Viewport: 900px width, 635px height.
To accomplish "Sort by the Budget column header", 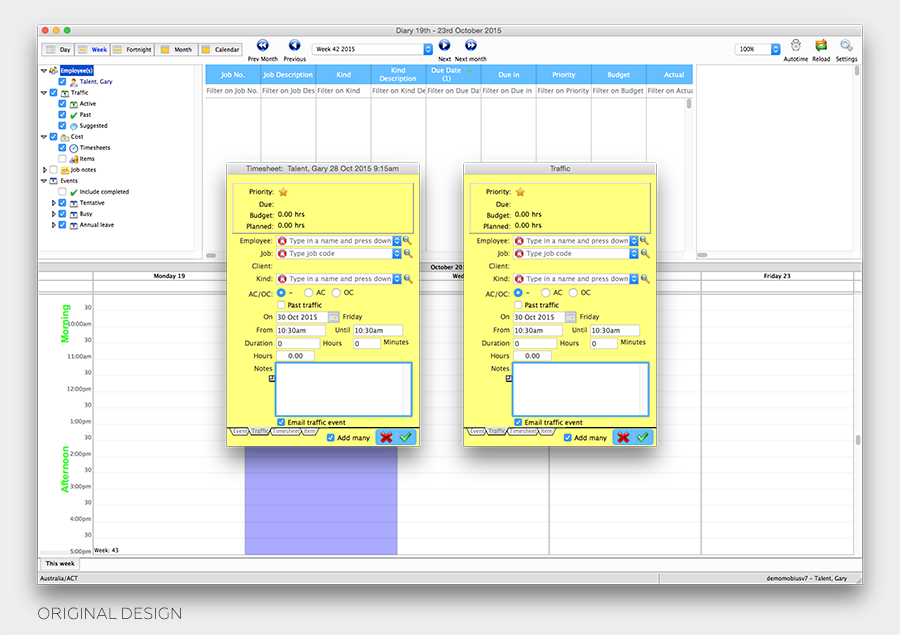I will [618, 75].
